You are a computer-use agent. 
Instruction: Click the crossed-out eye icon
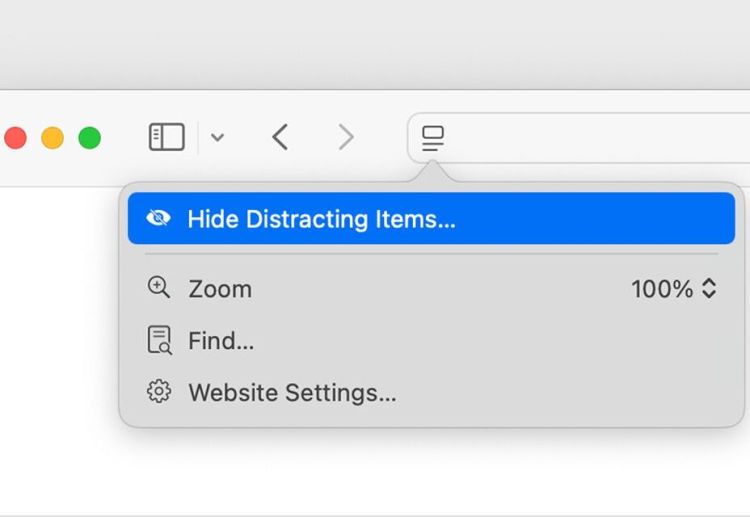coord(158,219)
